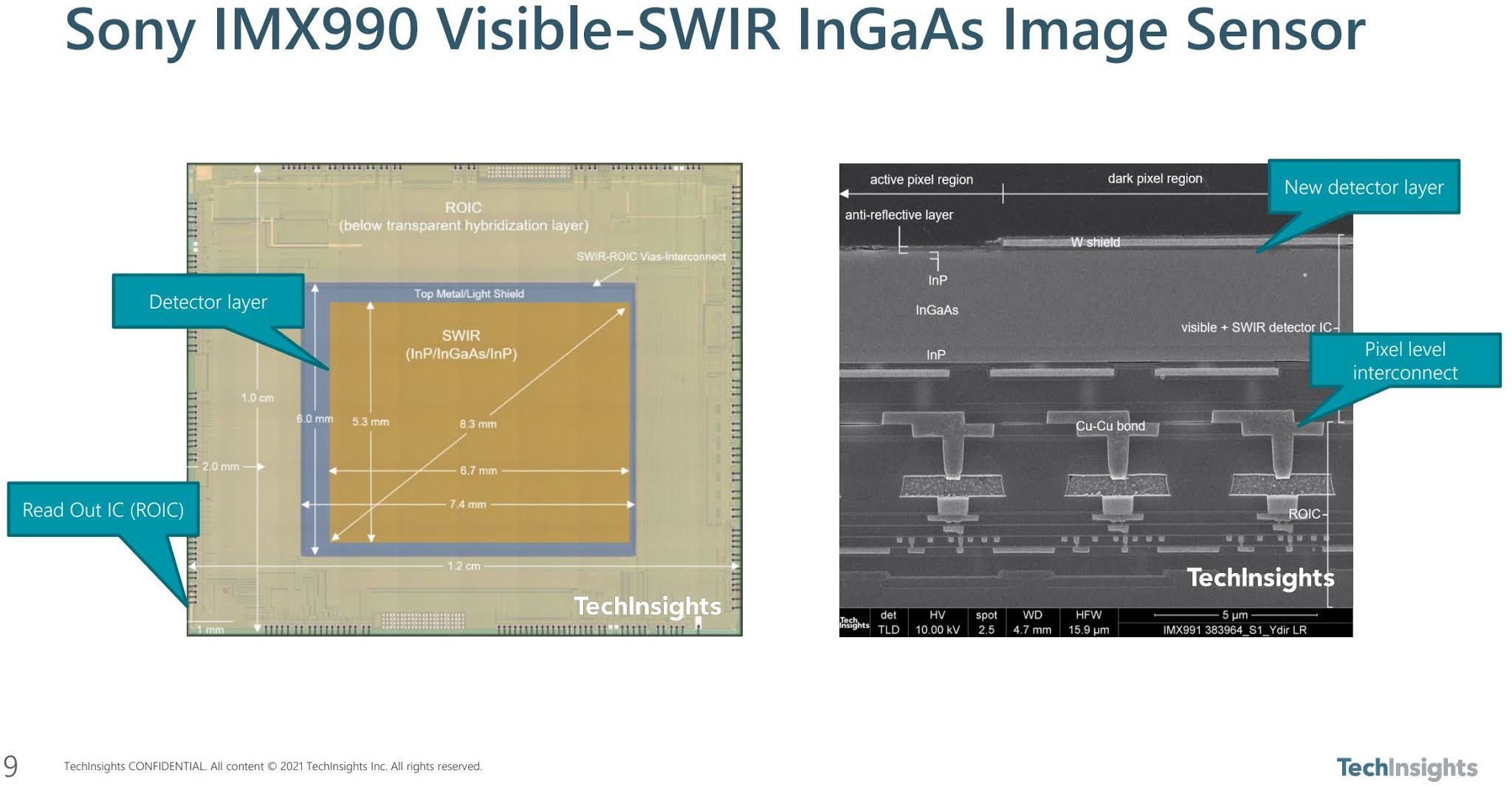This screenshot has width=1512, height=787.
Task: Click the dark pixel region label
Action: (1154, 179)
